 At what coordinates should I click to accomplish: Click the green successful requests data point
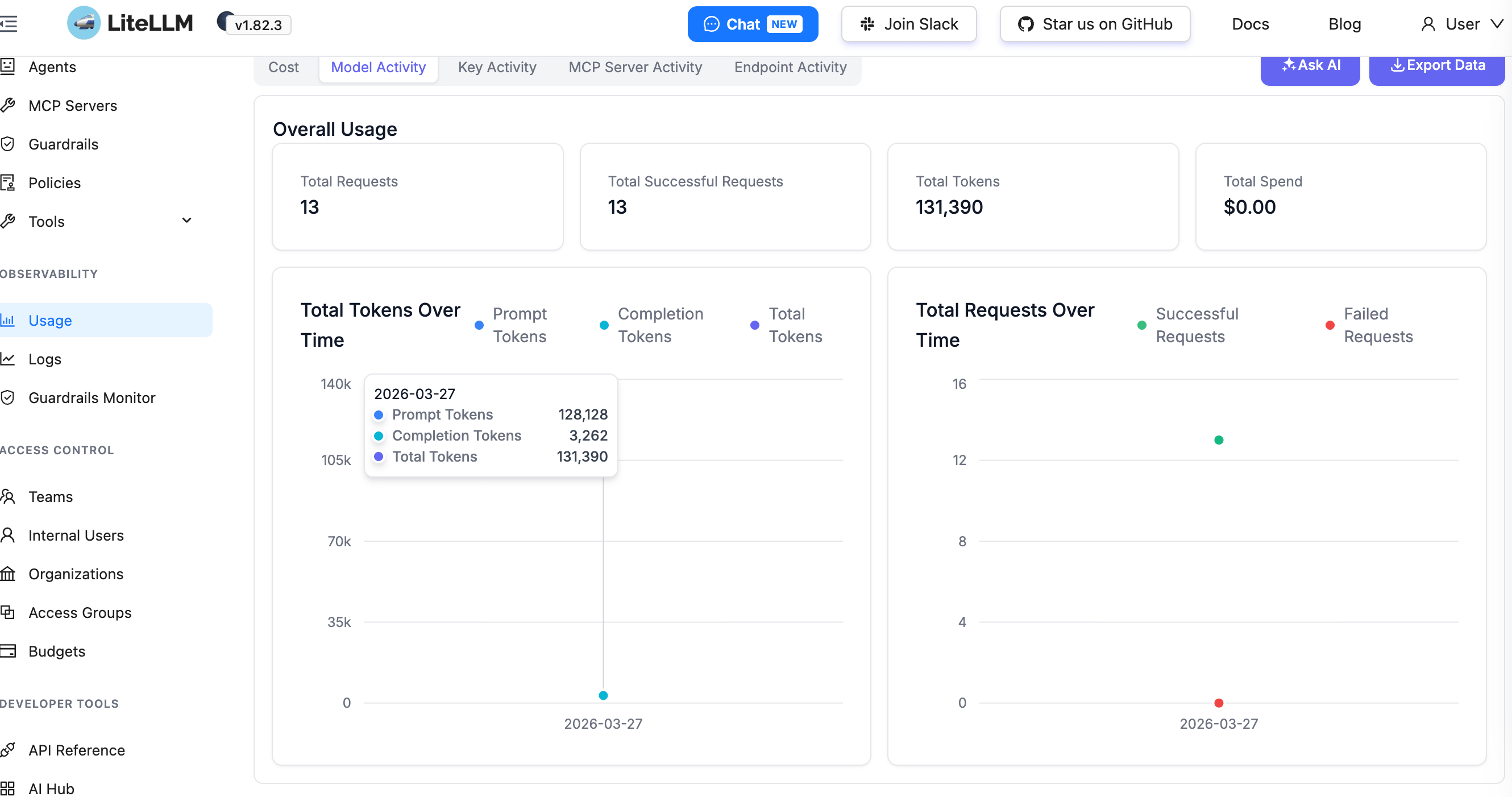[1219, 440]
